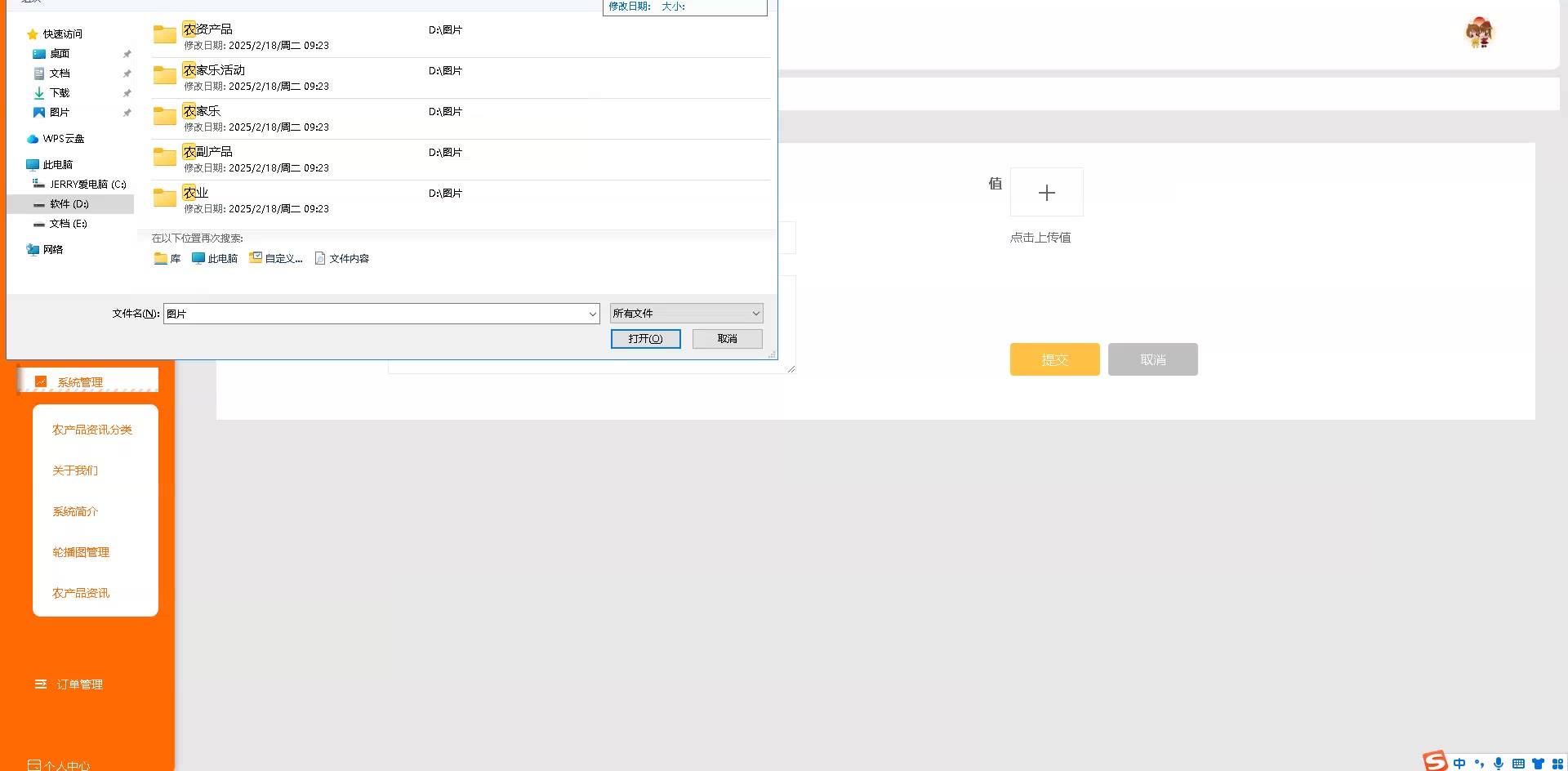Click input method toolbox grid icon
The height and width of the screenshot is (771, 1568).
1557,764
